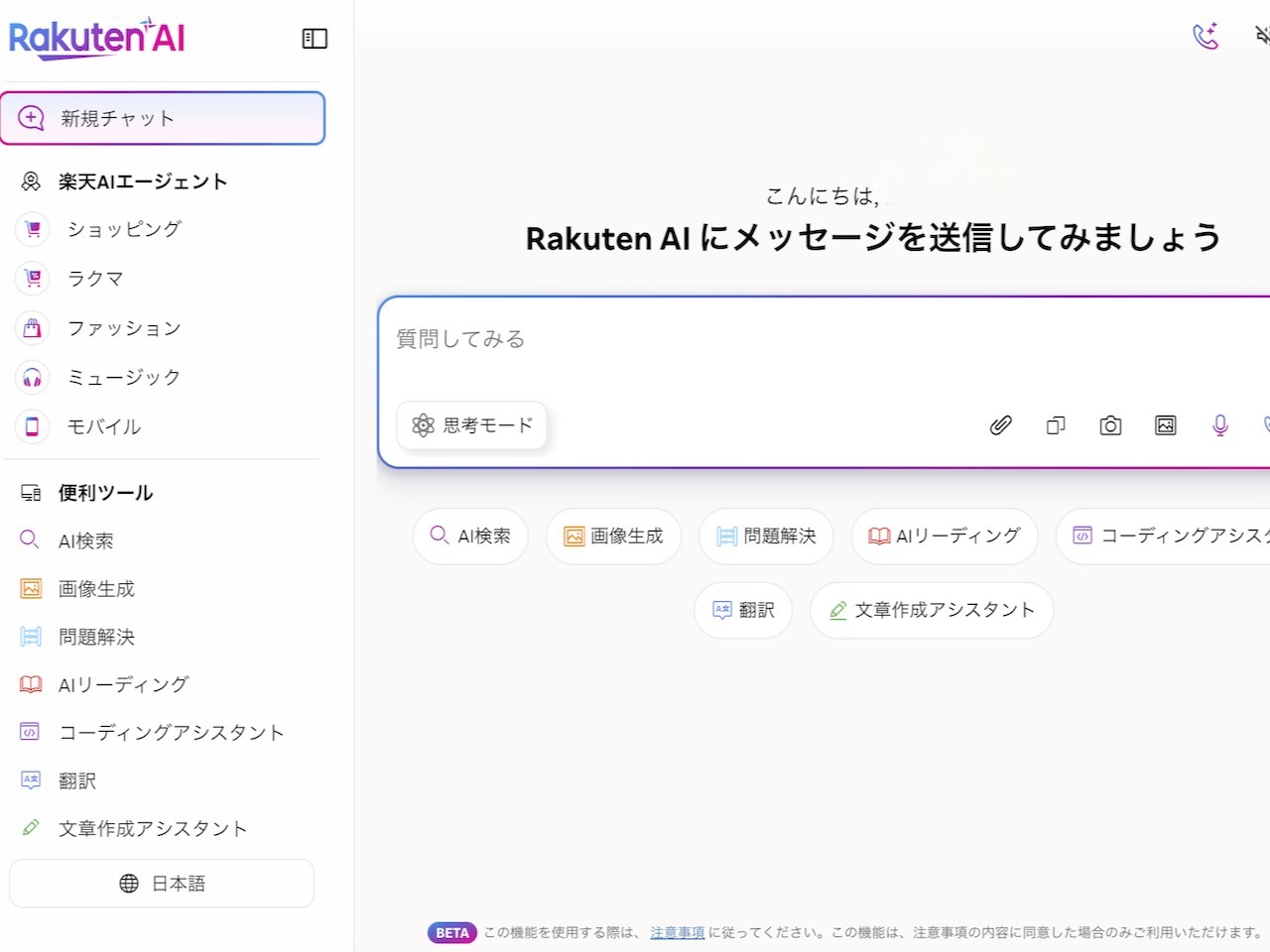Collapse the sidebar panel icon
This screenshot has width=1270, height=952.
[x=315, y=39]
